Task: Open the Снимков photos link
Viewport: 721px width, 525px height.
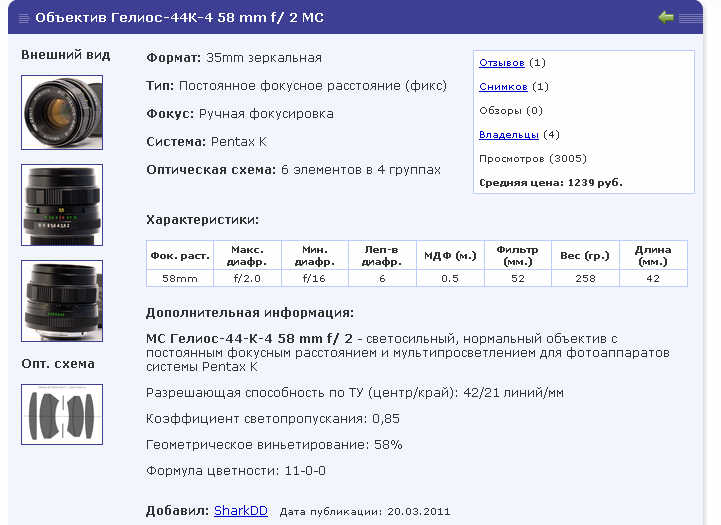Action: [503, 86]
